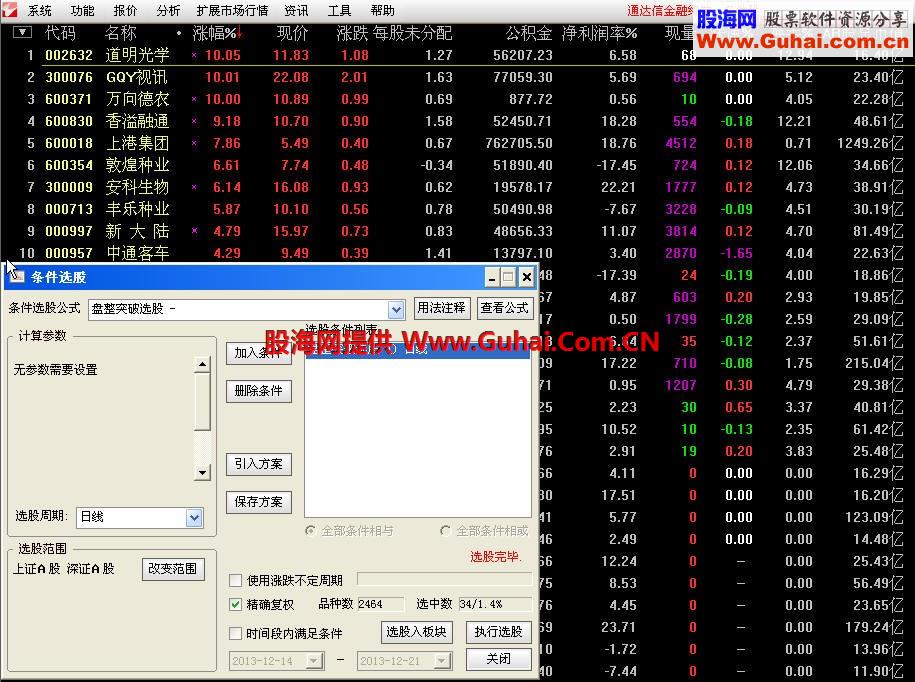Click the 用法注释 button

[442, 308]
